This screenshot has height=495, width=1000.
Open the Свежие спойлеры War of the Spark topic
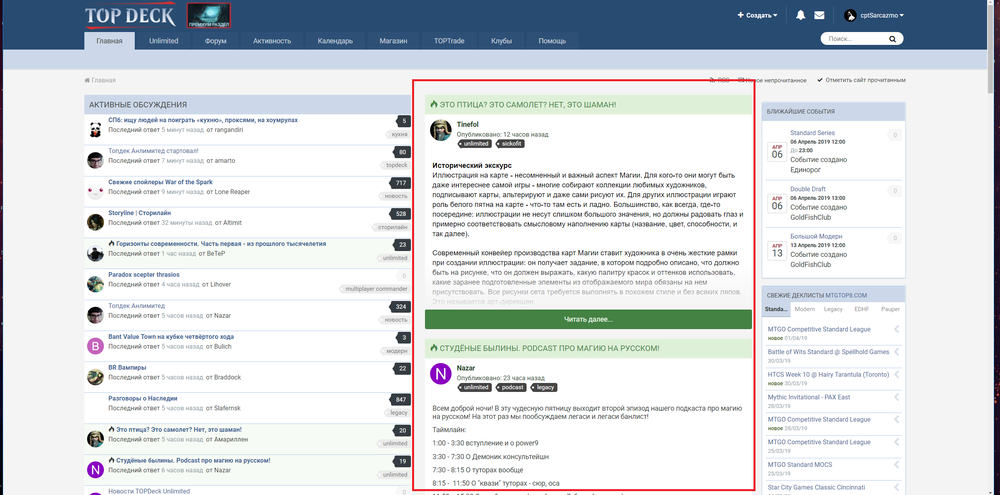point(160,181)
